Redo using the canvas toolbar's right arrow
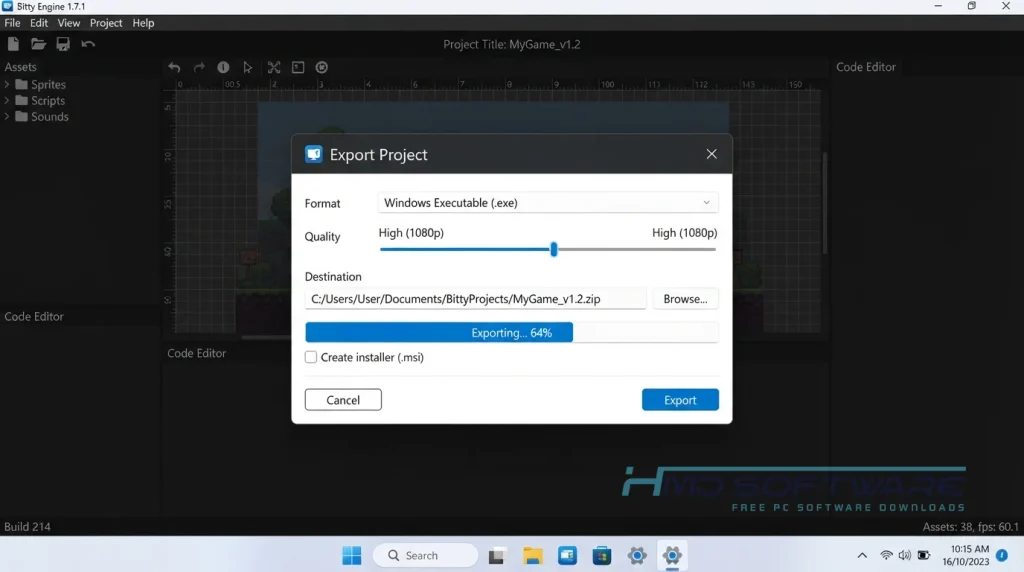 [x=199, y=67]
